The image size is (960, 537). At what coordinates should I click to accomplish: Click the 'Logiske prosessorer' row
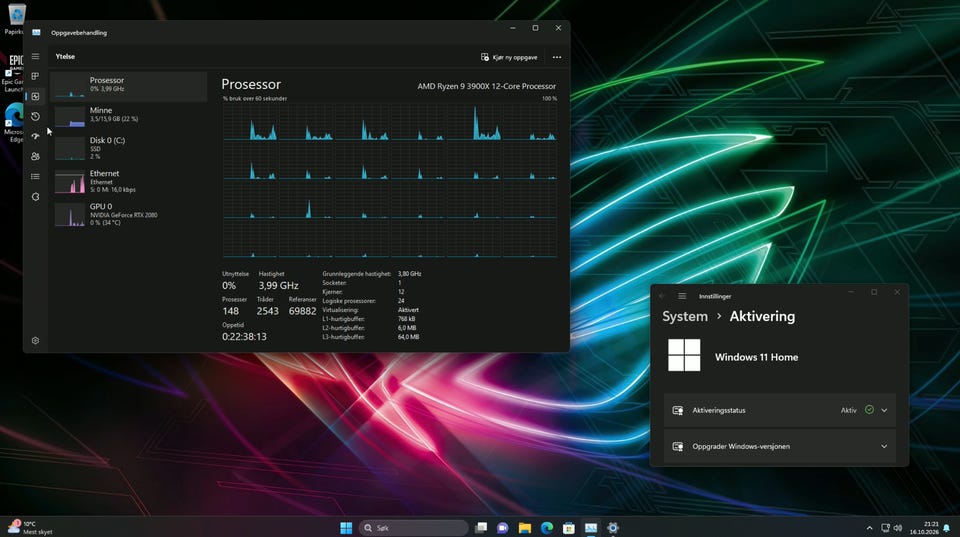364,301
